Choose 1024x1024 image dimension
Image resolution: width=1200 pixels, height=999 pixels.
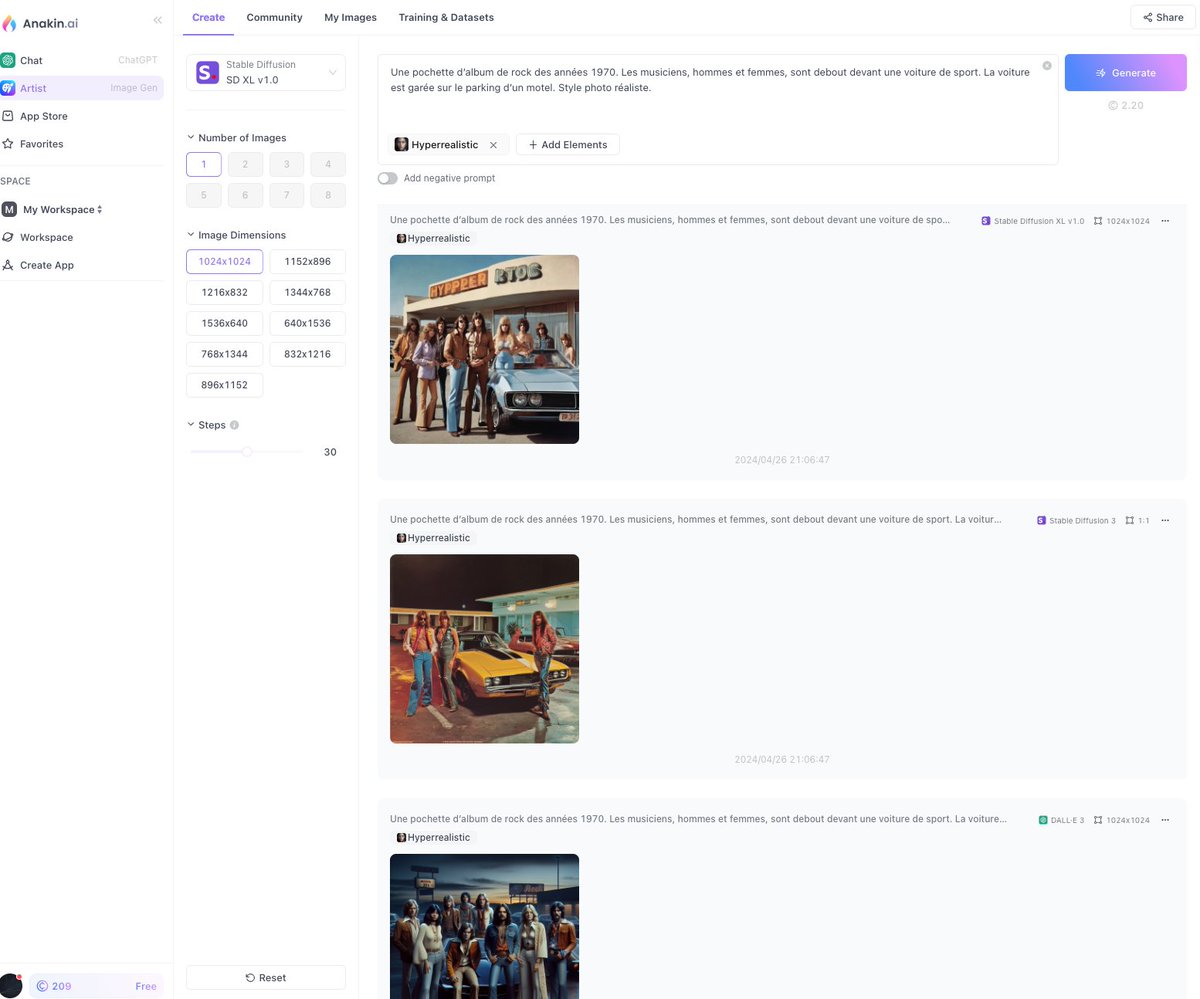(225, 262)
